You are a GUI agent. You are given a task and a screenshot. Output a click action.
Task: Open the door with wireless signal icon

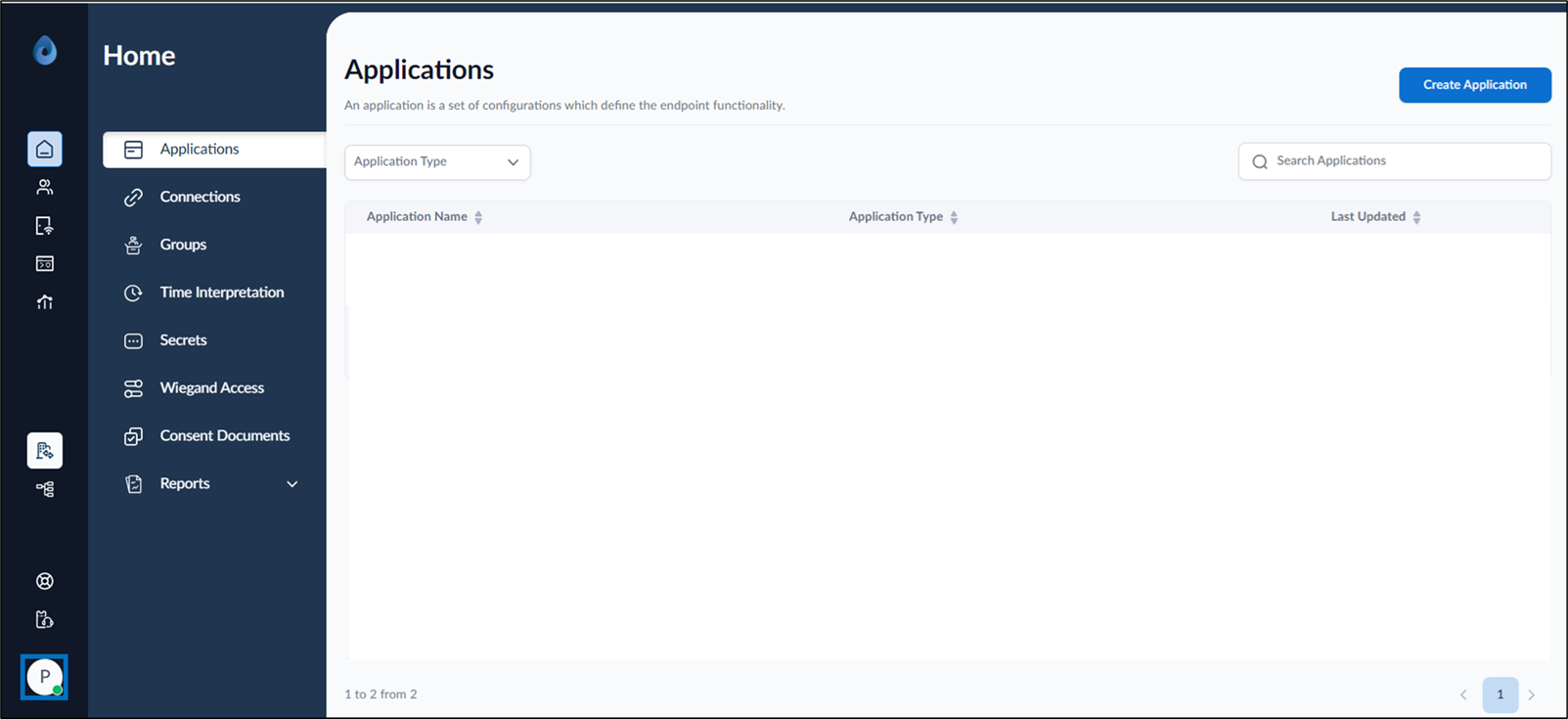click(x=45, y=226)
